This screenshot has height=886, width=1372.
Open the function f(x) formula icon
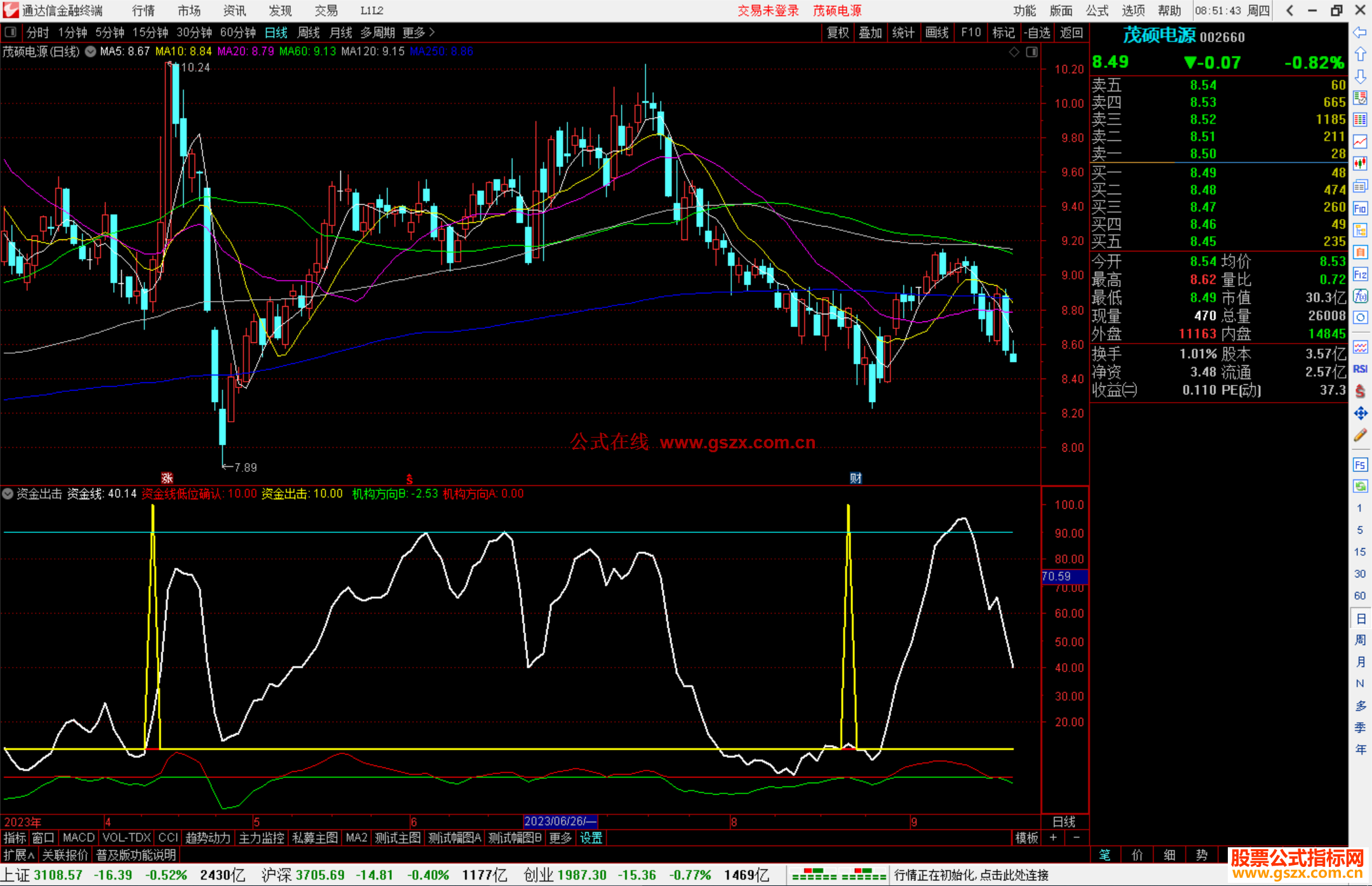[1360, 296]
